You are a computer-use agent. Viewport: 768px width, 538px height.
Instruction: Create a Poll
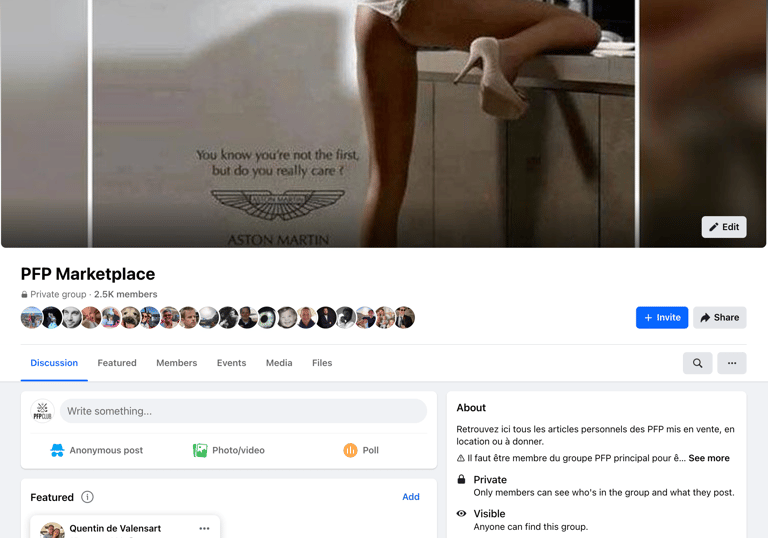361,450
